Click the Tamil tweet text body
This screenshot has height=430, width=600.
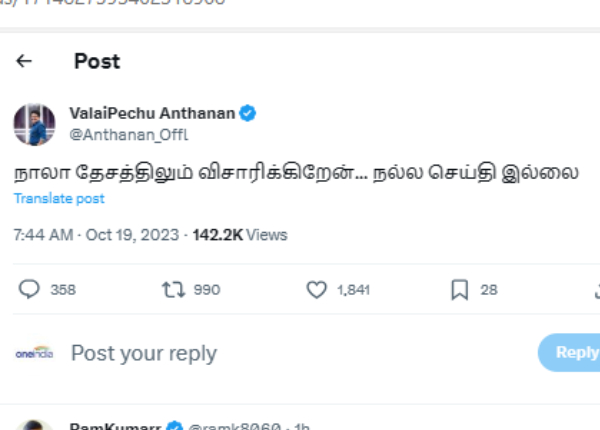click(295, 171)
